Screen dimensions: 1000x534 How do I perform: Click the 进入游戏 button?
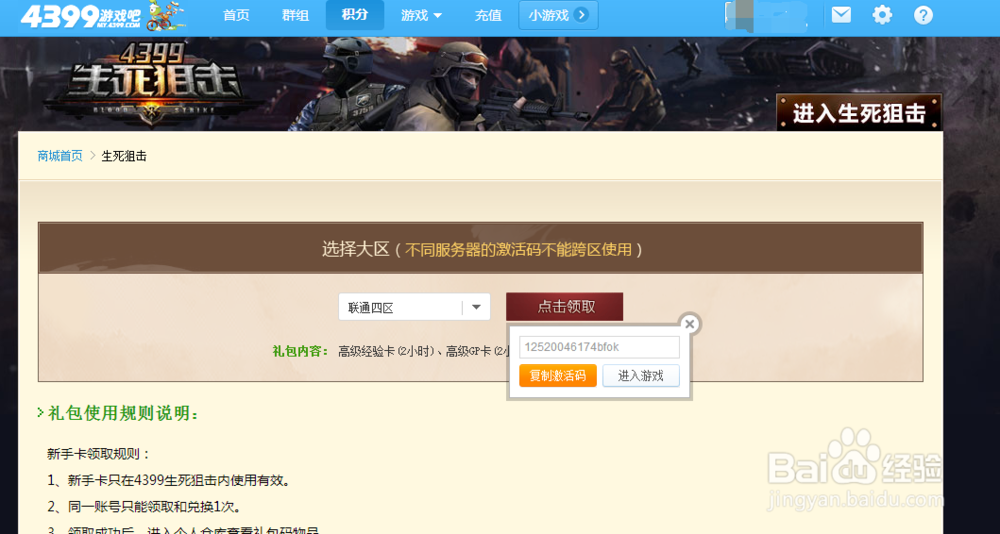click(641, 376)
